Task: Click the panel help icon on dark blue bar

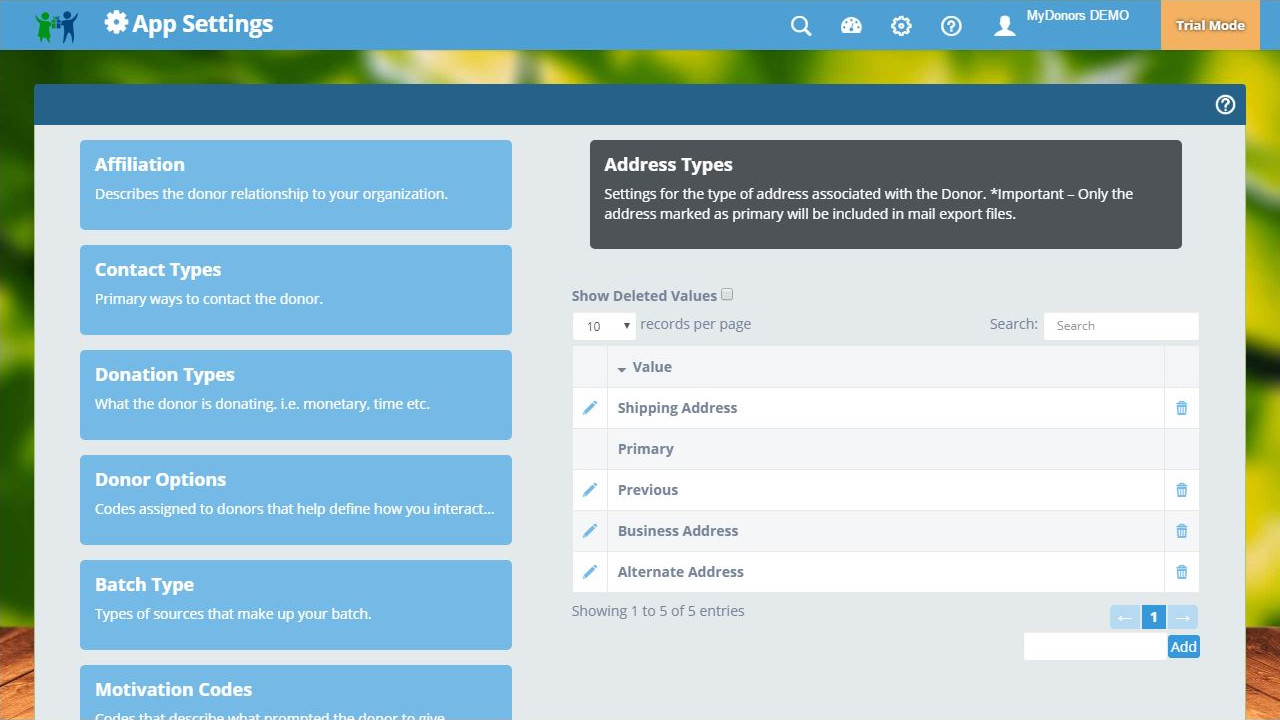Action: click(1225, 105)
